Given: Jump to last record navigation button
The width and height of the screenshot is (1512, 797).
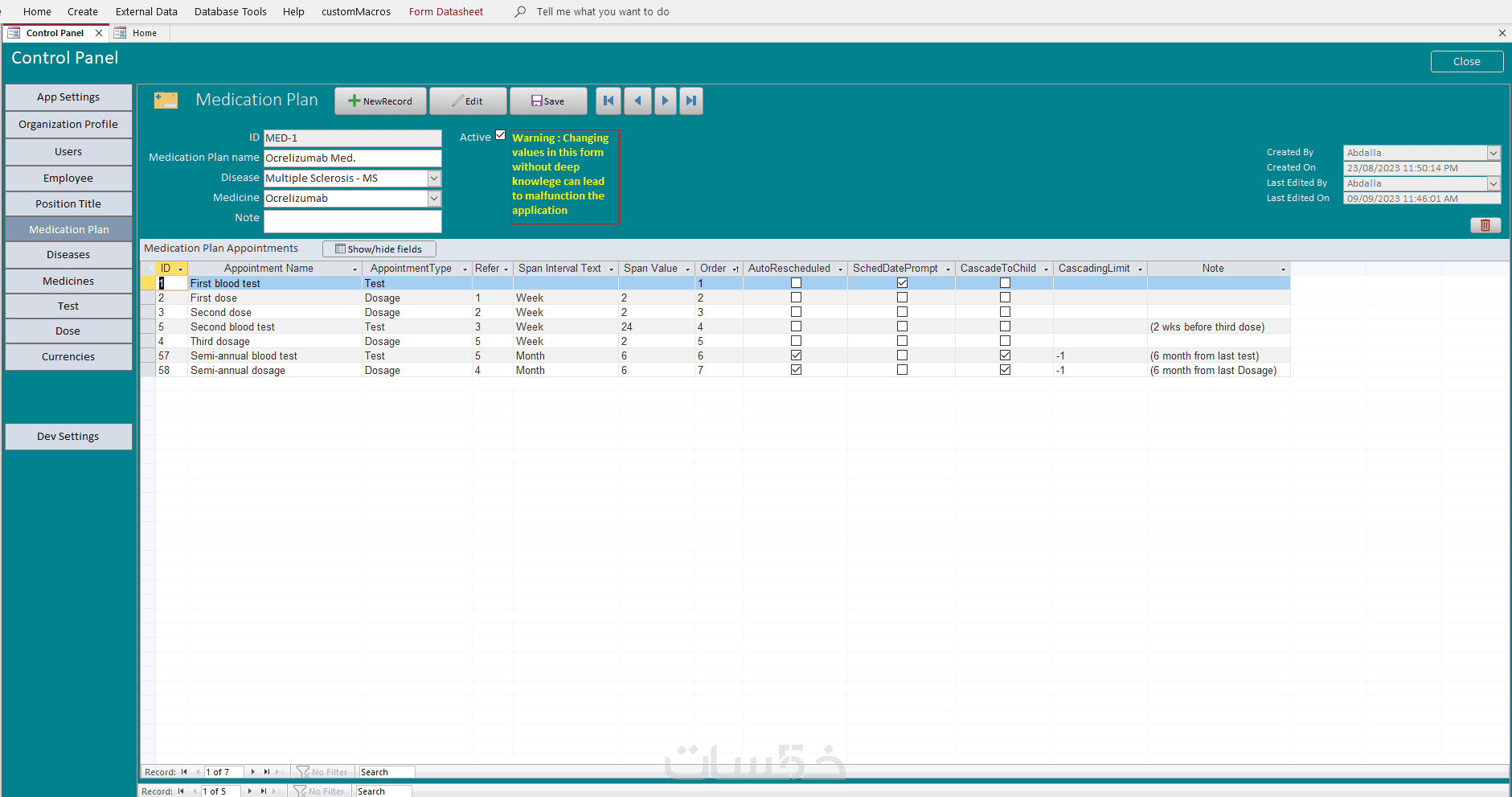Looking at the screenshot, I should [x=691, y=101].
